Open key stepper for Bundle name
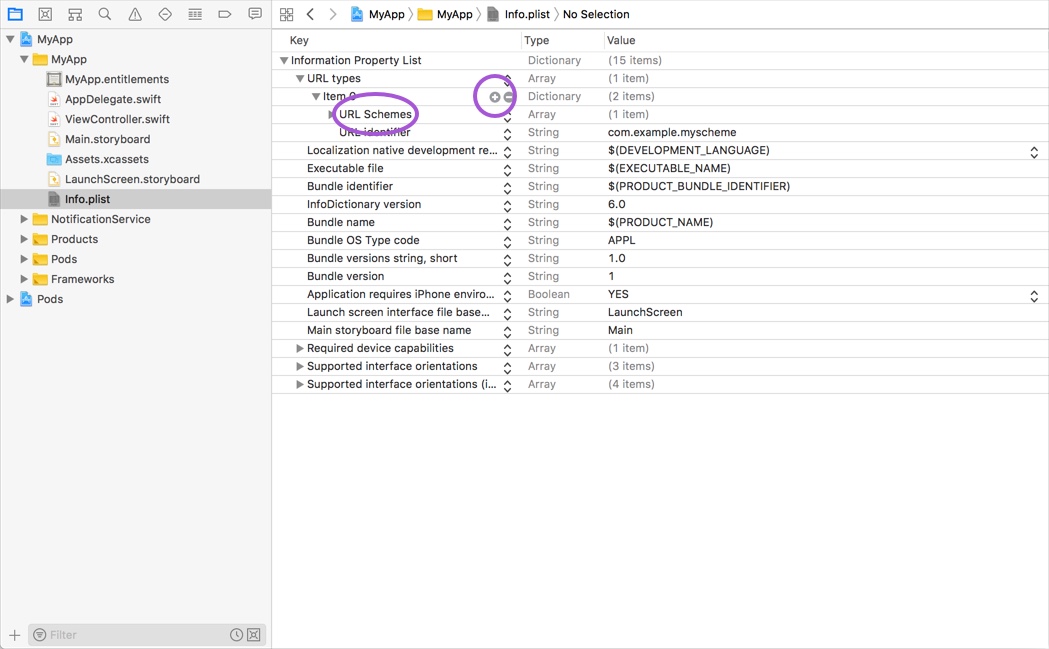This screenshot has width=1049, height=649. click(507, 223)
